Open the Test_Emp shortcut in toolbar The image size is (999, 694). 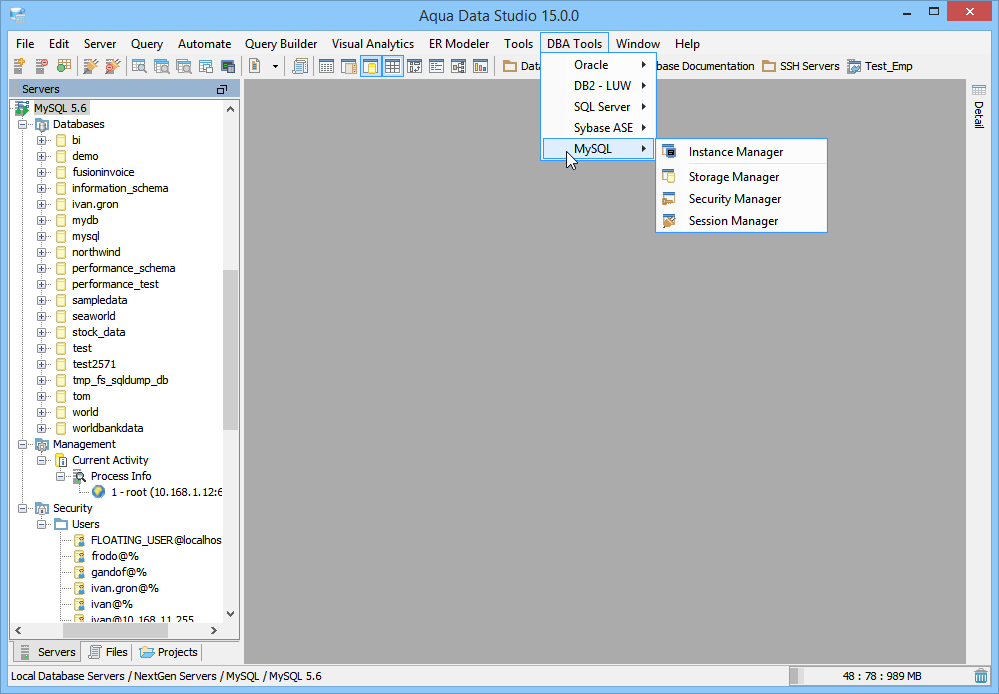880,66
